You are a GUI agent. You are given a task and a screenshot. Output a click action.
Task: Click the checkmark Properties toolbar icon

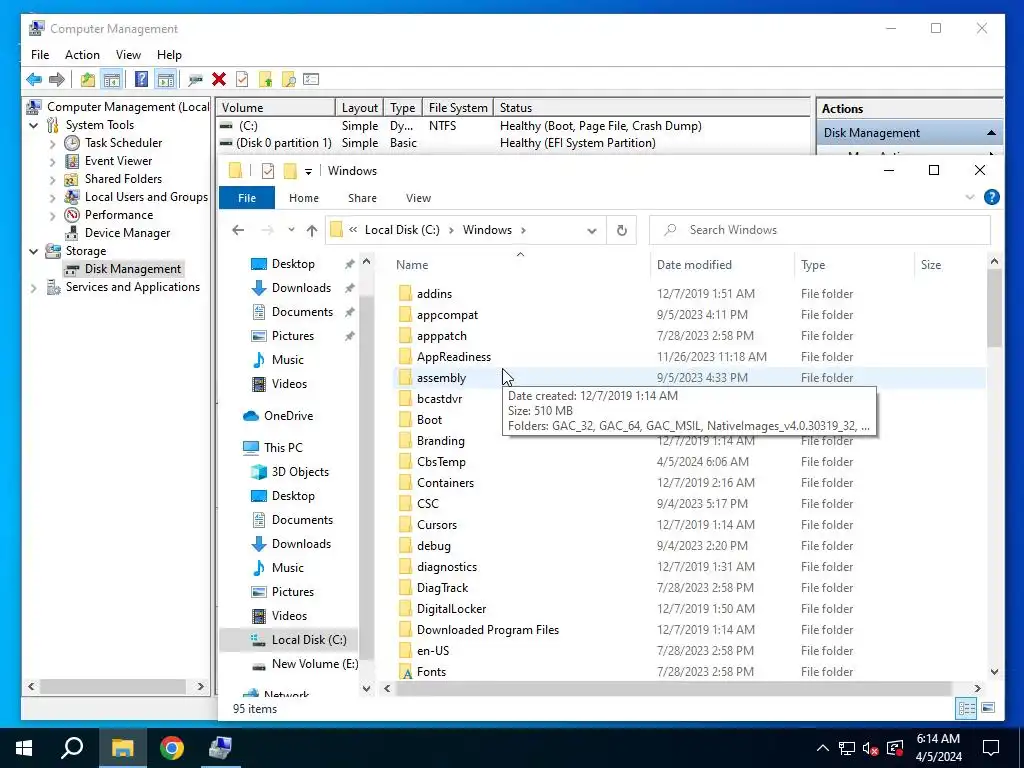(242, 80)
